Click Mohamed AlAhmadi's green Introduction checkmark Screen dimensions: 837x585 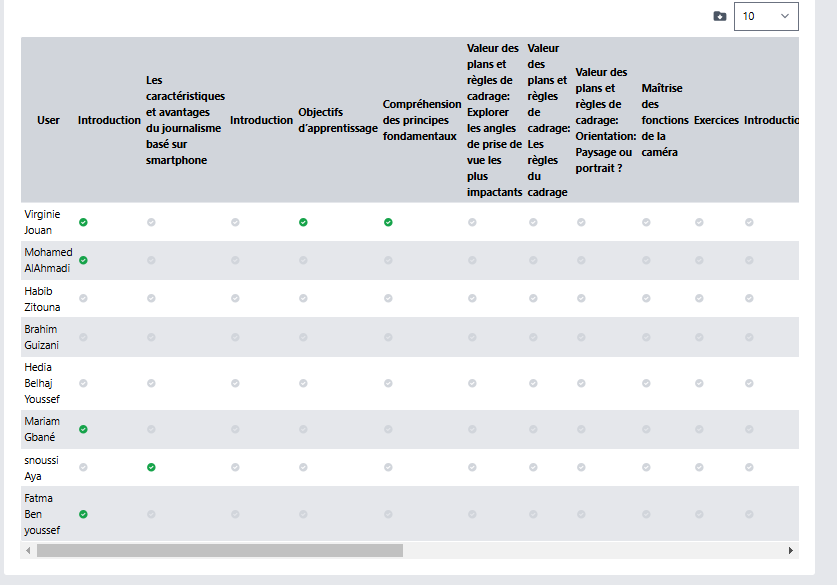[83, 260]
